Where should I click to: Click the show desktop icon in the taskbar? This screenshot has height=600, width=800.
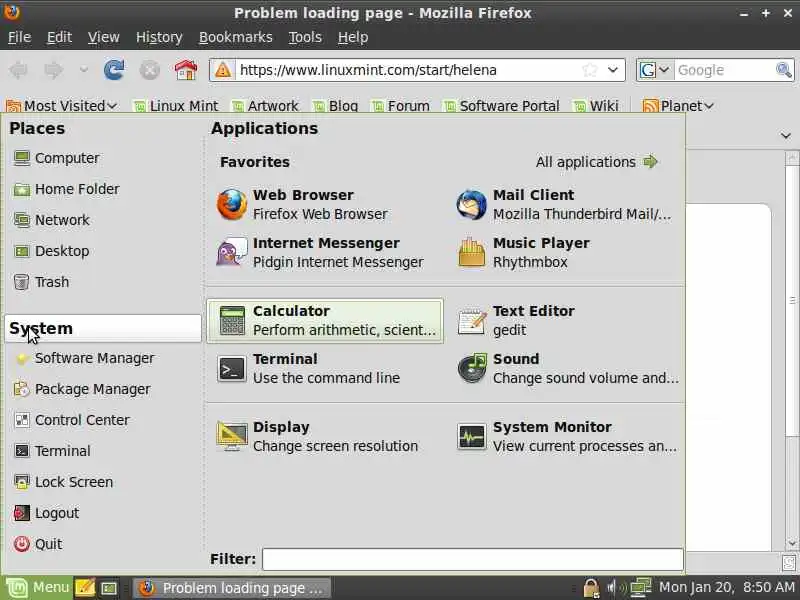(109, 588)
